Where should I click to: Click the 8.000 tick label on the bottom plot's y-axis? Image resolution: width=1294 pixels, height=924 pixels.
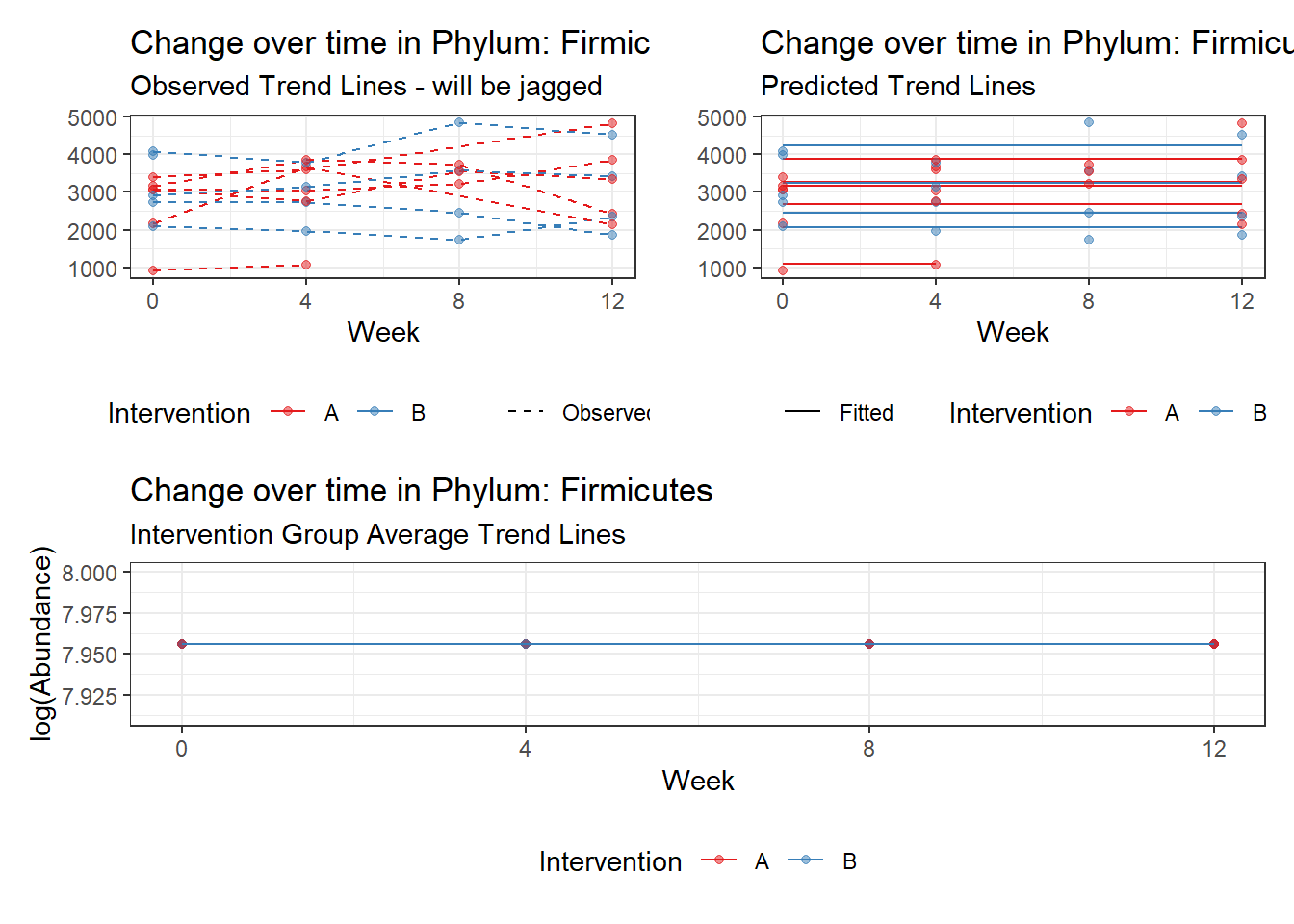click(x=89, y=574)
